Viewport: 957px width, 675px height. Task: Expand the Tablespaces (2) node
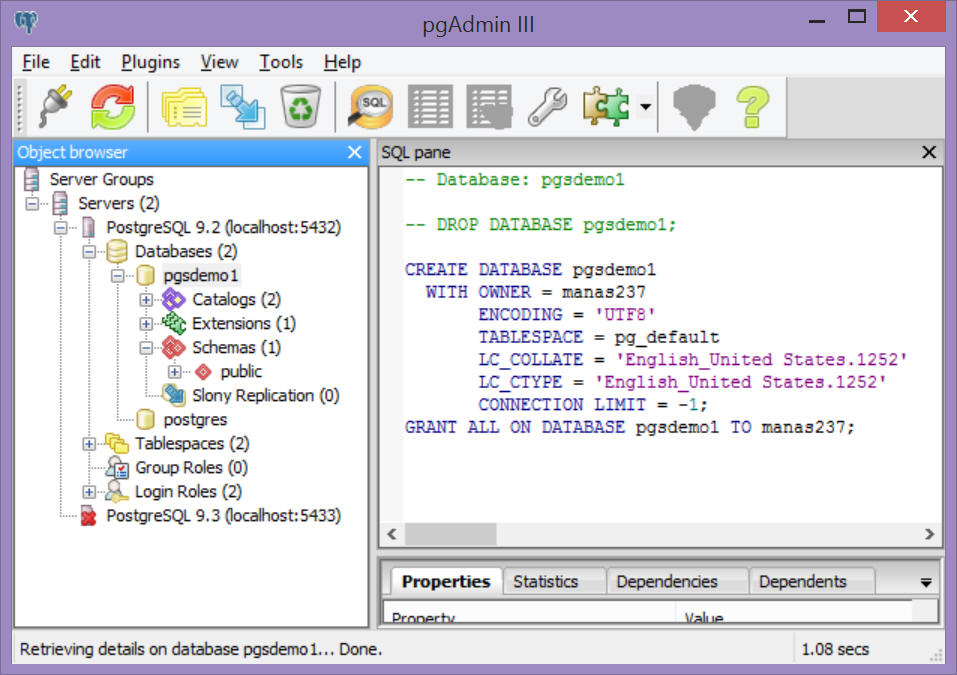click(89, 444)
